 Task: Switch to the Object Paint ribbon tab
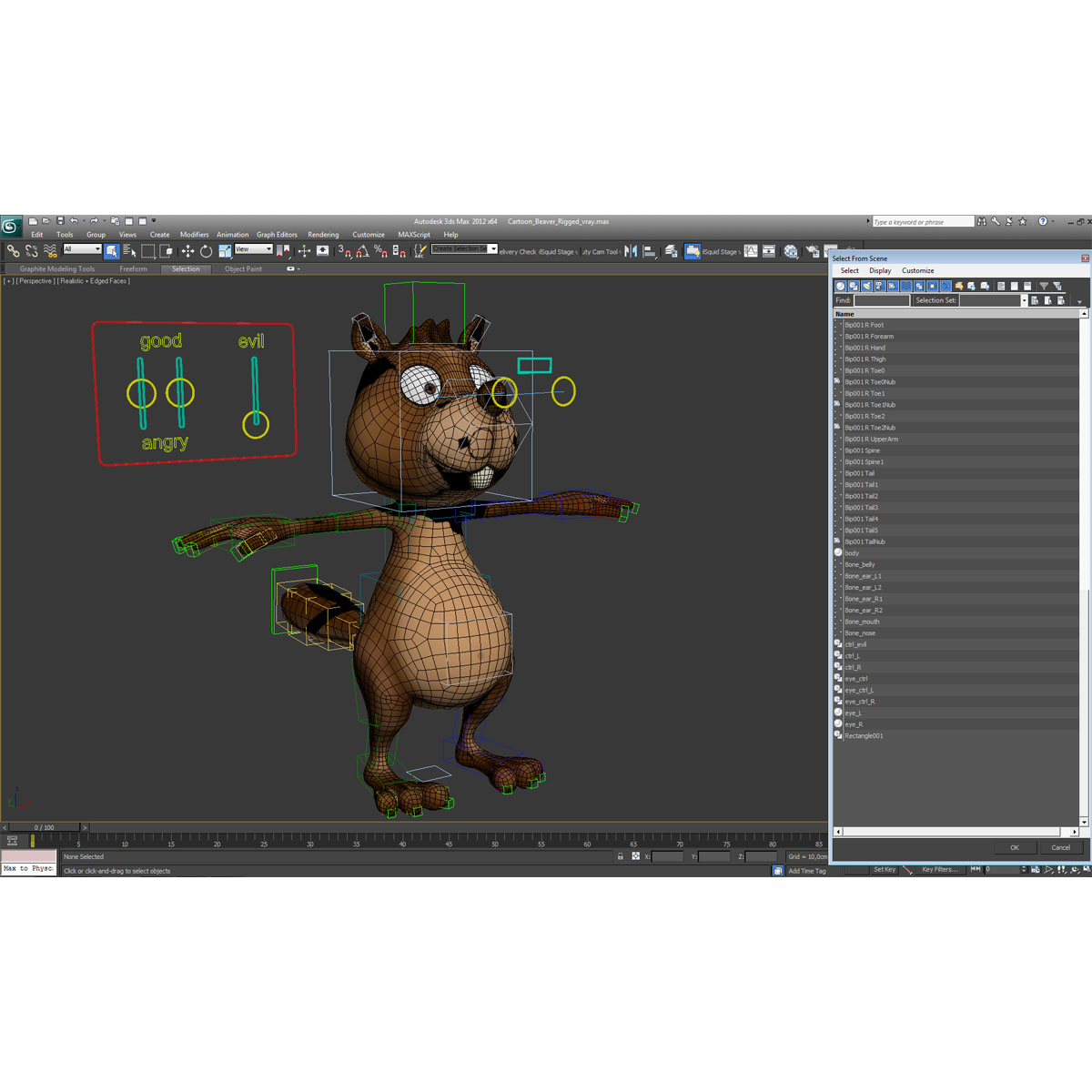[x=243, y=268]
